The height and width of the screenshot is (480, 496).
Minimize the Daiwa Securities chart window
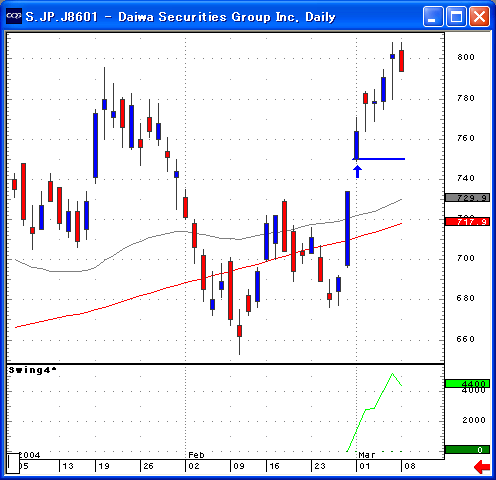[x=433, y=16]
